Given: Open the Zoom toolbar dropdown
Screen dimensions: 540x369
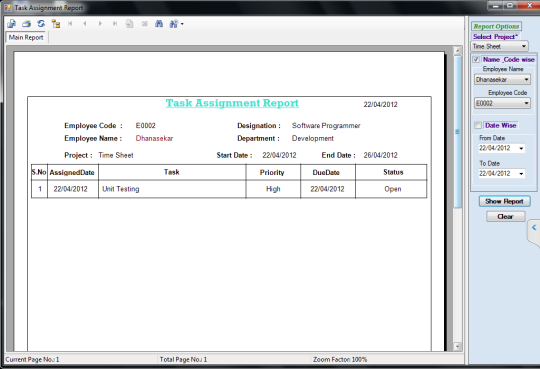Looking at the screenshot, I should click(176, 24).
